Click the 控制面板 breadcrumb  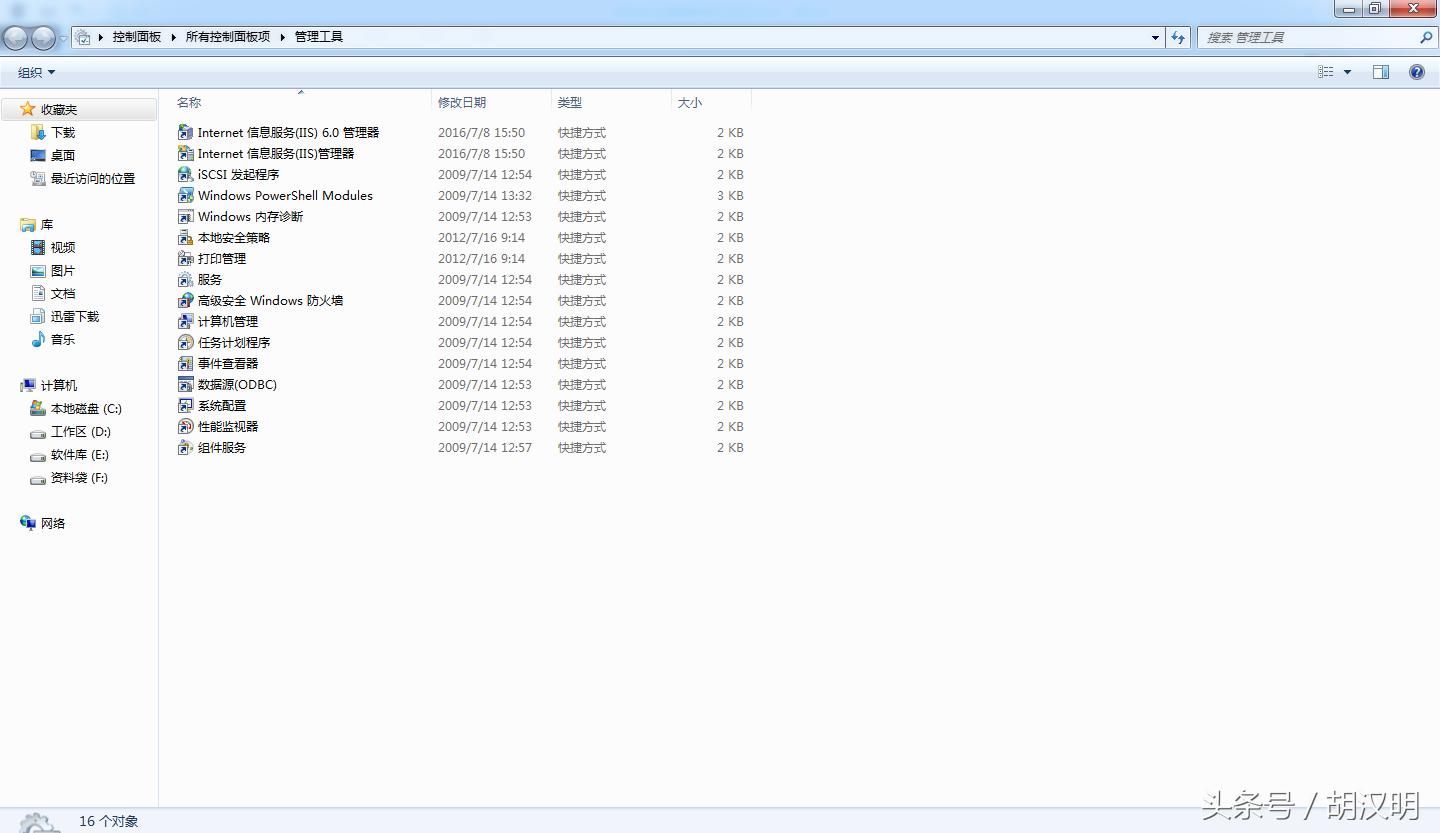[x=137, y=37]
